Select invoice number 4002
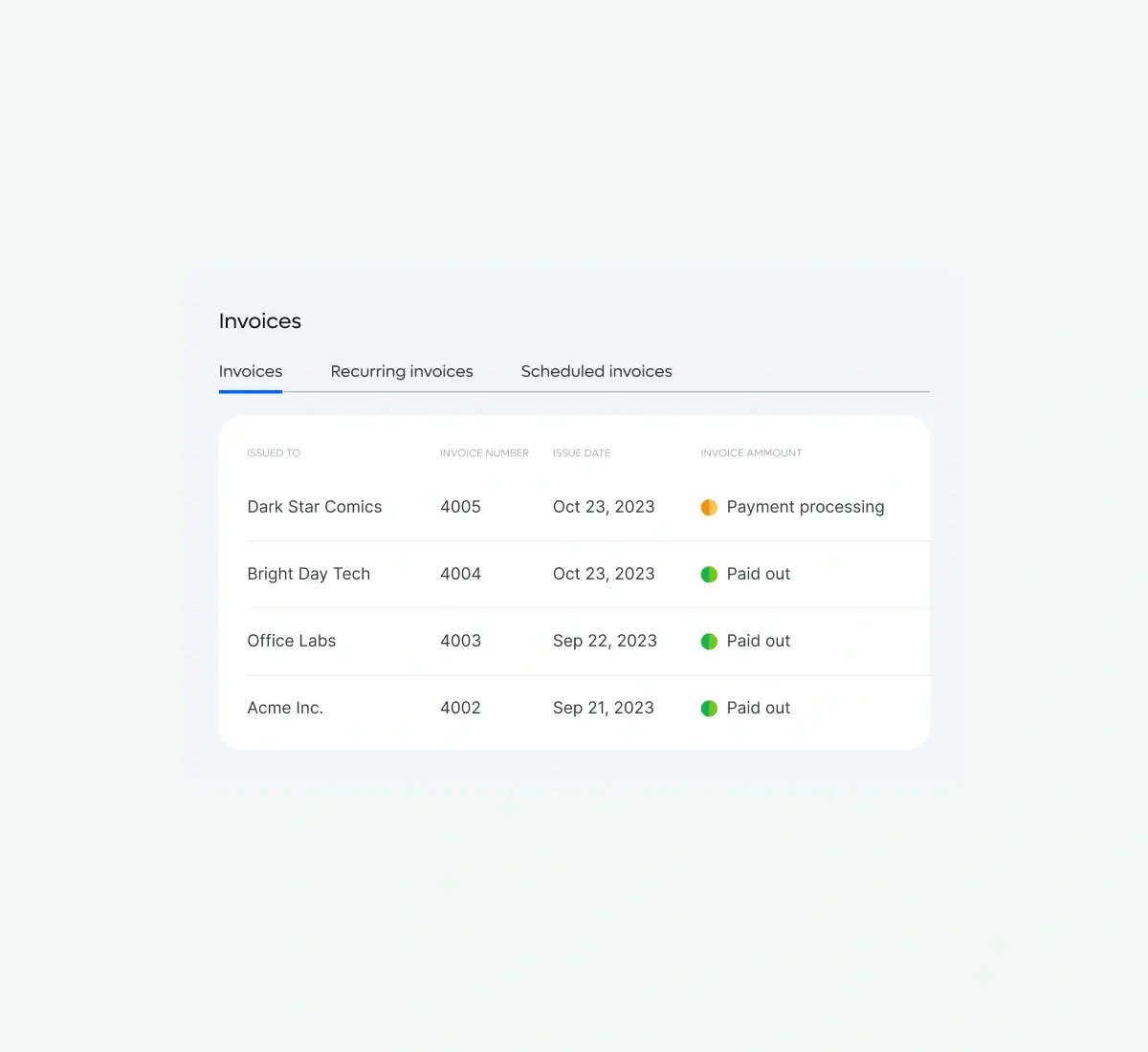The height and width of the screenshot is (1052, 1148). (x=460, y=708)
